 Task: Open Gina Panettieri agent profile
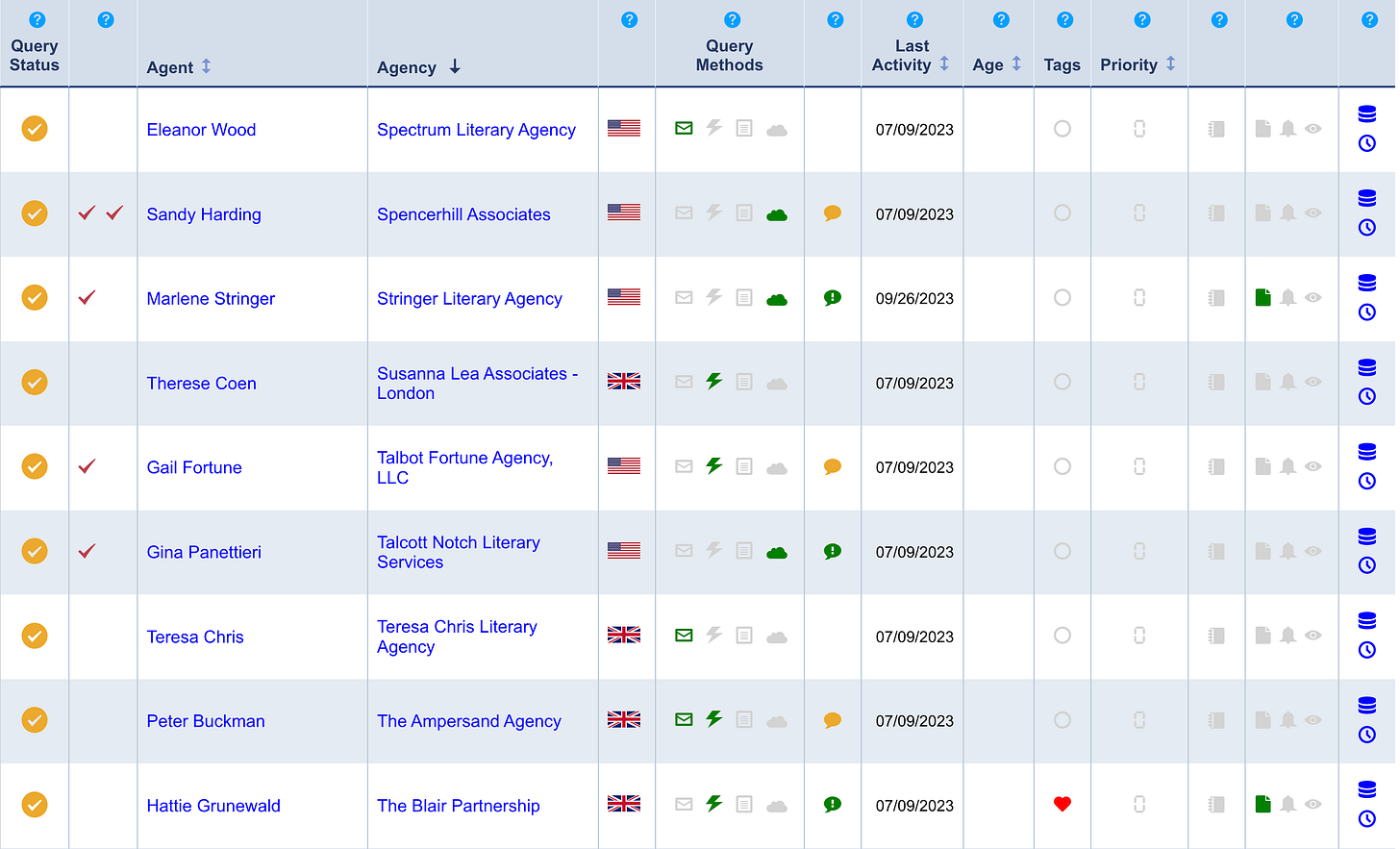coord(204,552)
